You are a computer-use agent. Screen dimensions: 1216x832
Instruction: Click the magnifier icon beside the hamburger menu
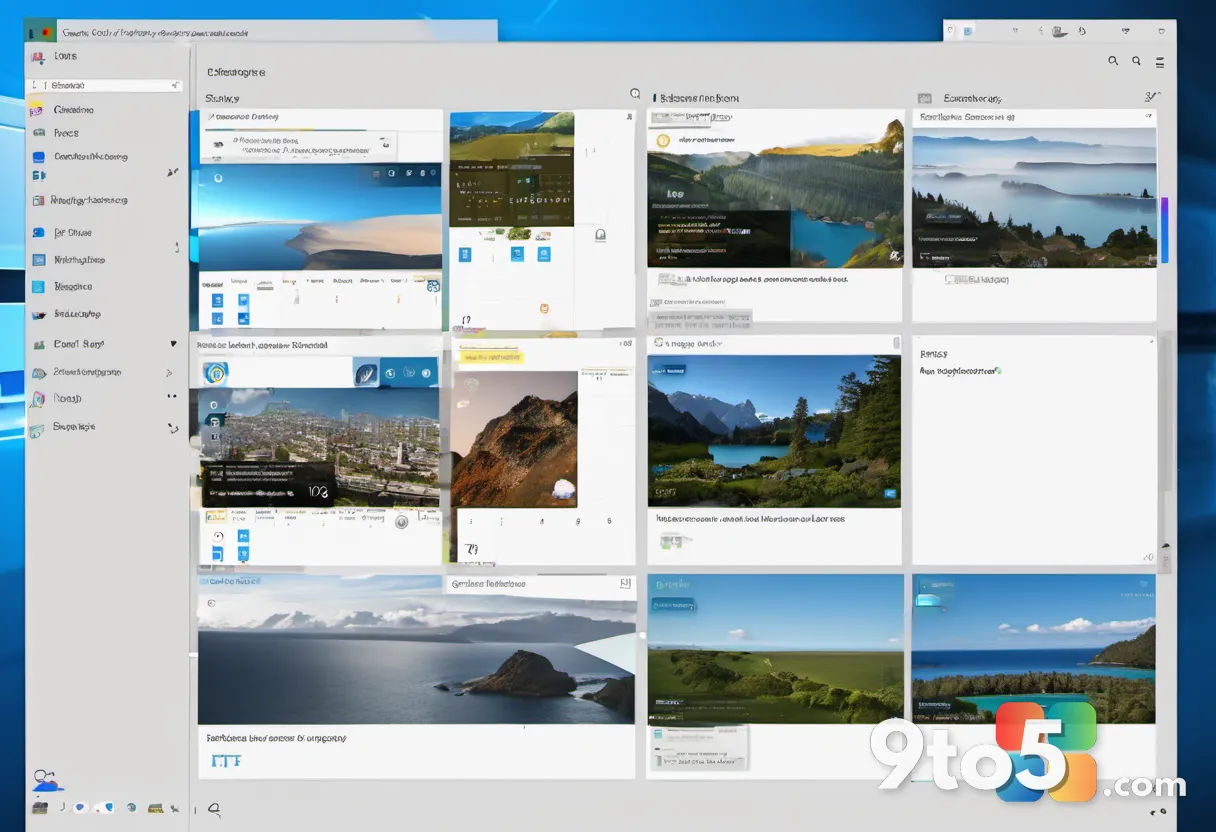1136,62
